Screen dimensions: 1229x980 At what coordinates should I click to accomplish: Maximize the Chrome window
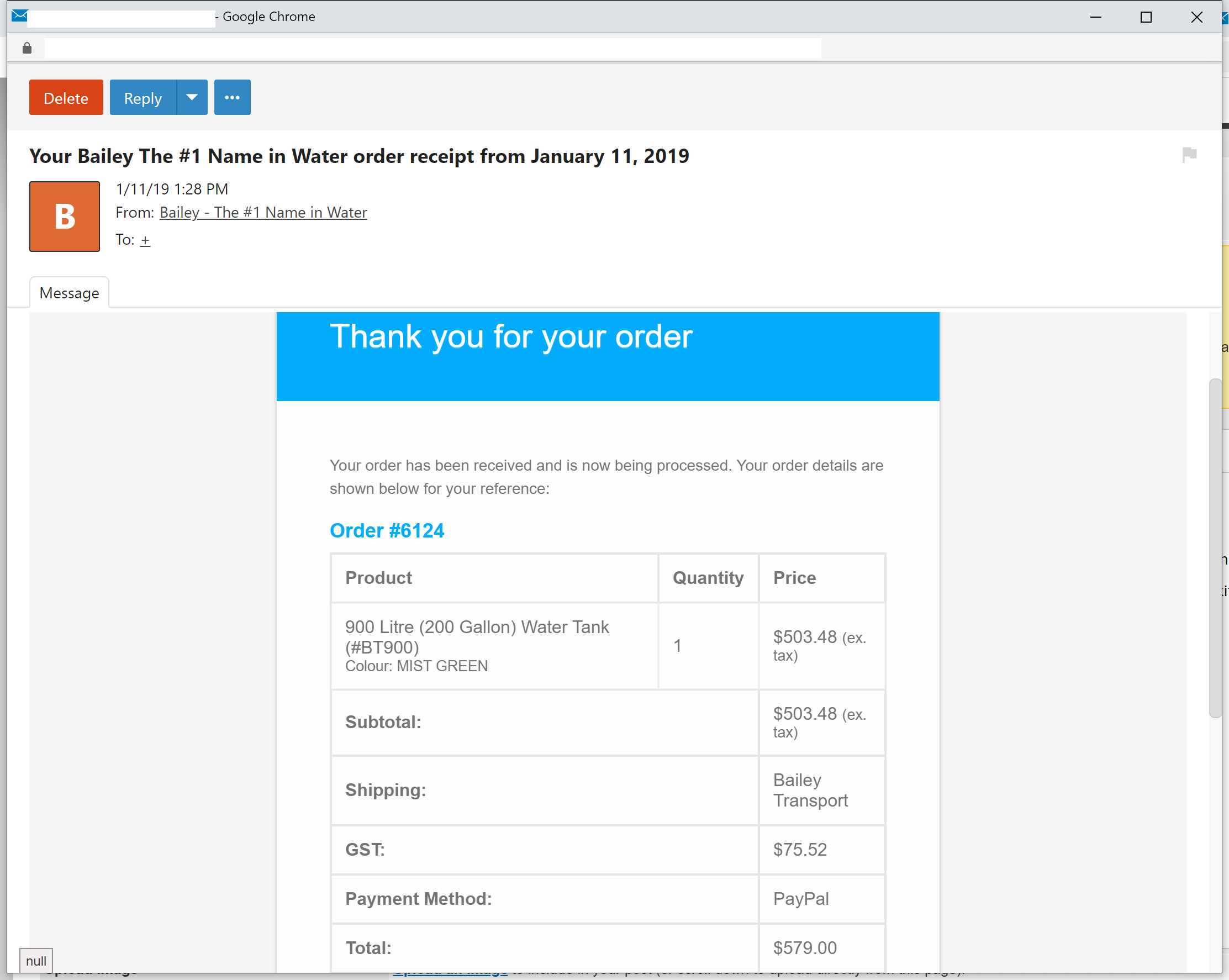tap(1146, 17)
